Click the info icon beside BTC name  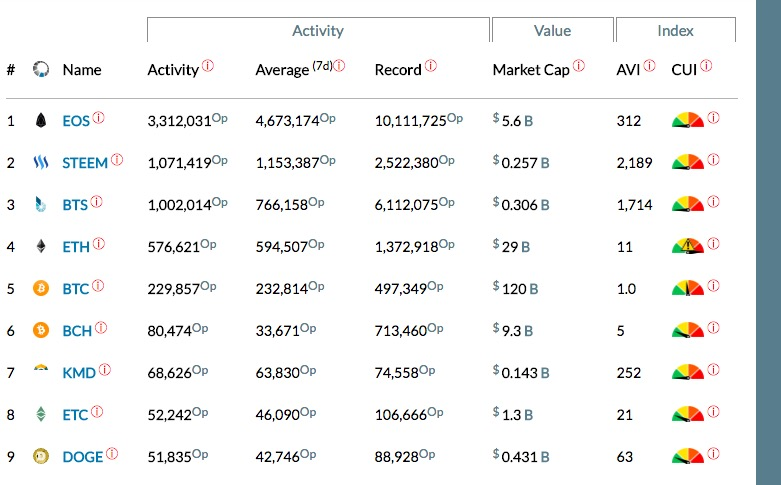(x=98, y=286)
